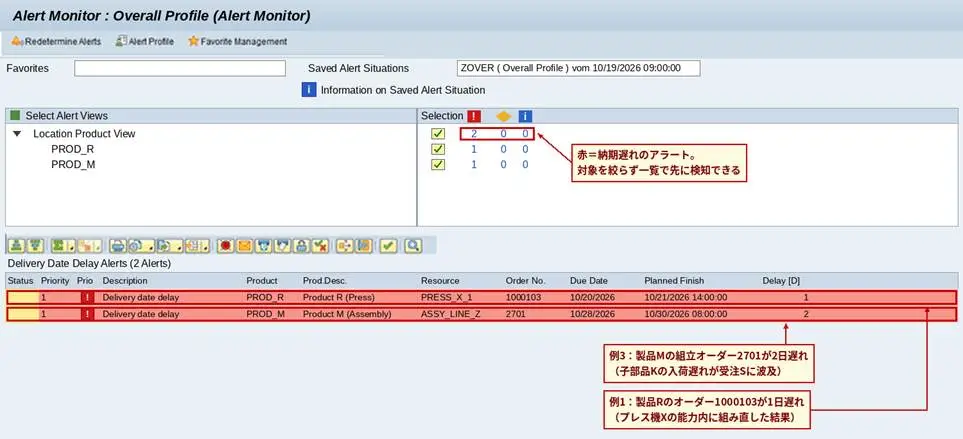Click the printer icon in the alert toolbar

(x=117, y=246)
